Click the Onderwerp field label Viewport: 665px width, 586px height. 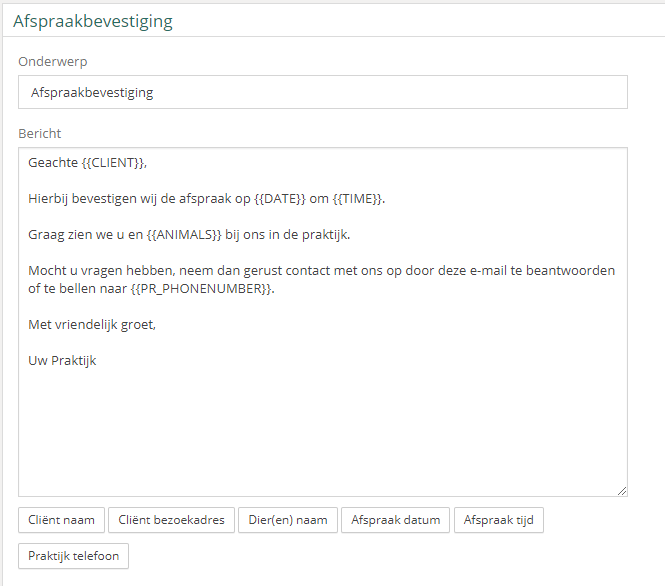coord(53,62)
